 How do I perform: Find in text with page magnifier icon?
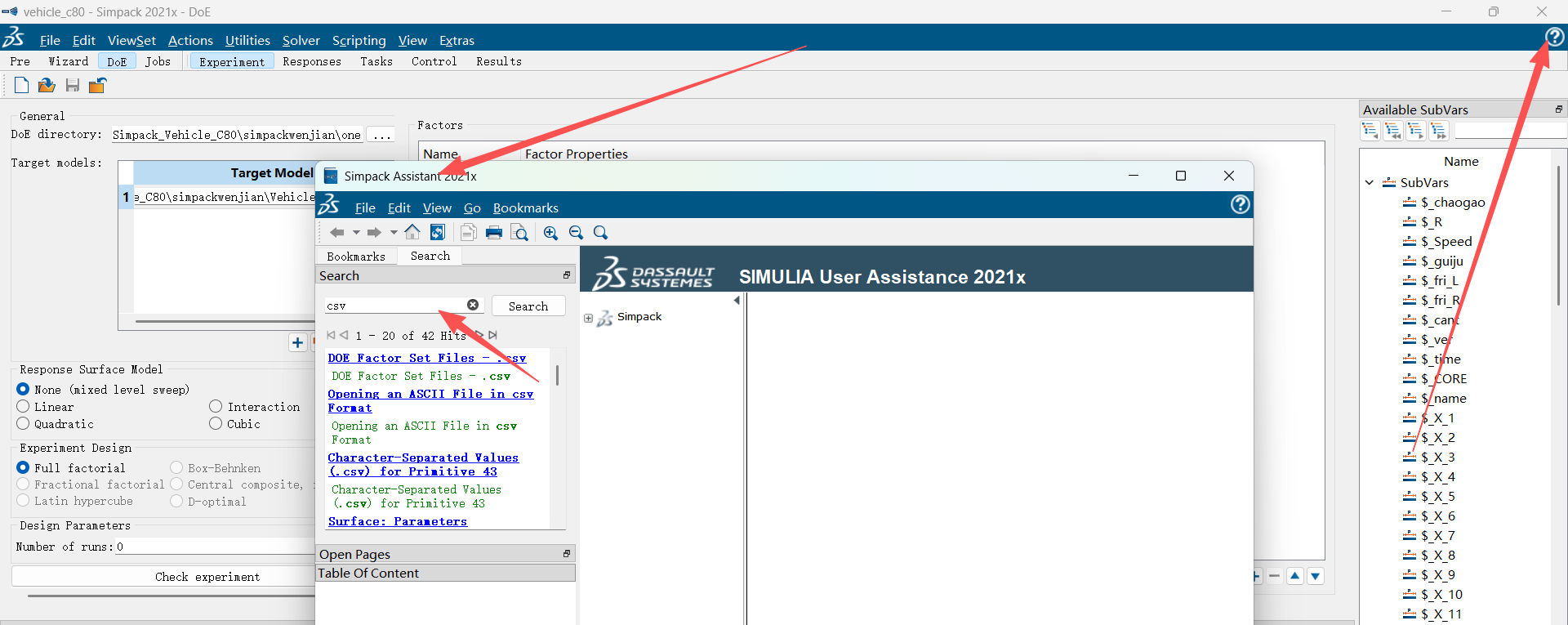point(519,233)
